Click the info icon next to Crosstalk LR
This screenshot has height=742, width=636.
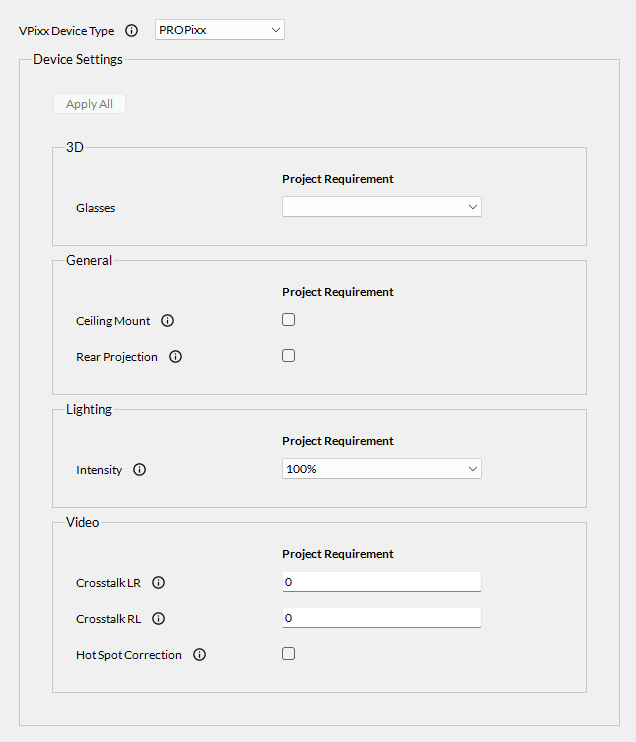[x=158, y=583]
